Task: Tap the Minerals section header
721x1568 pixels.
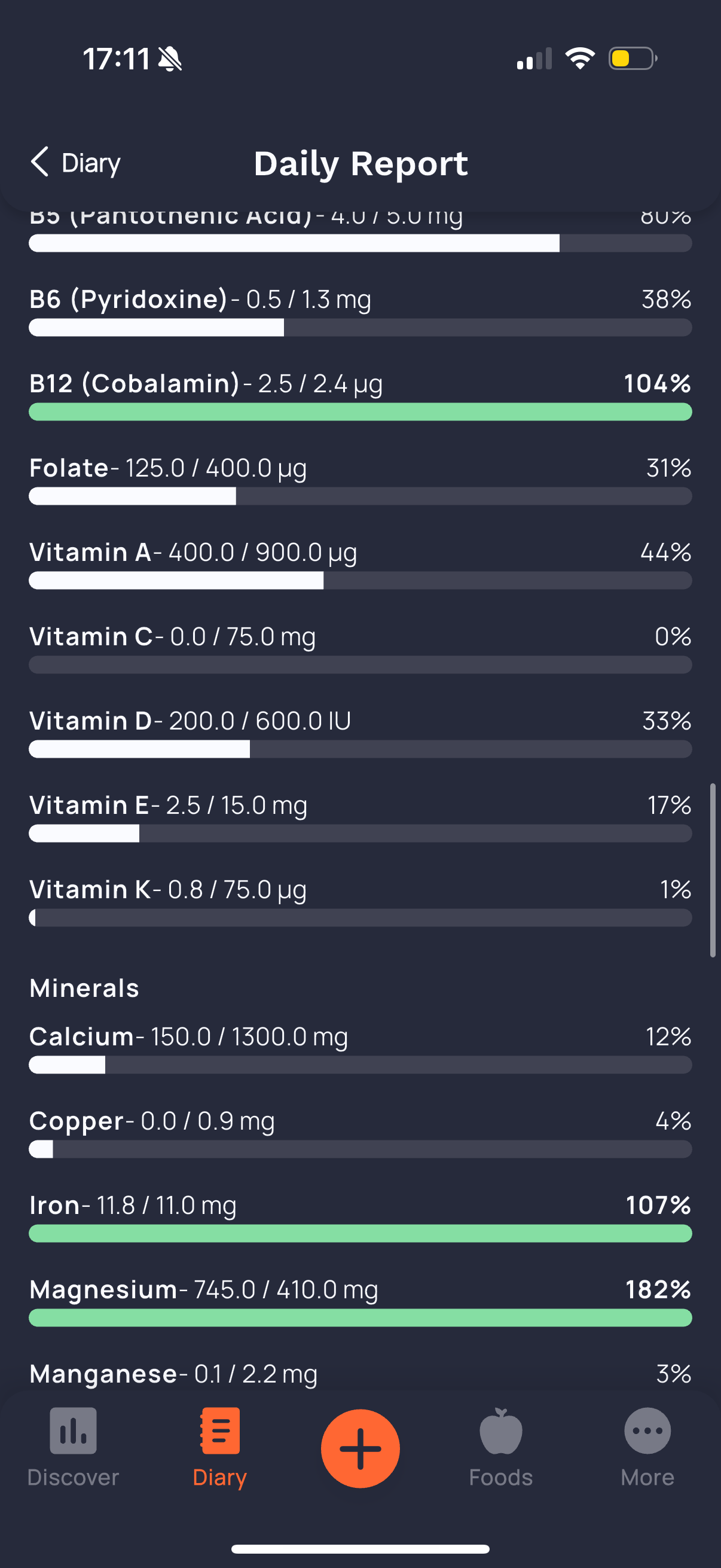Action: point(84,988)
